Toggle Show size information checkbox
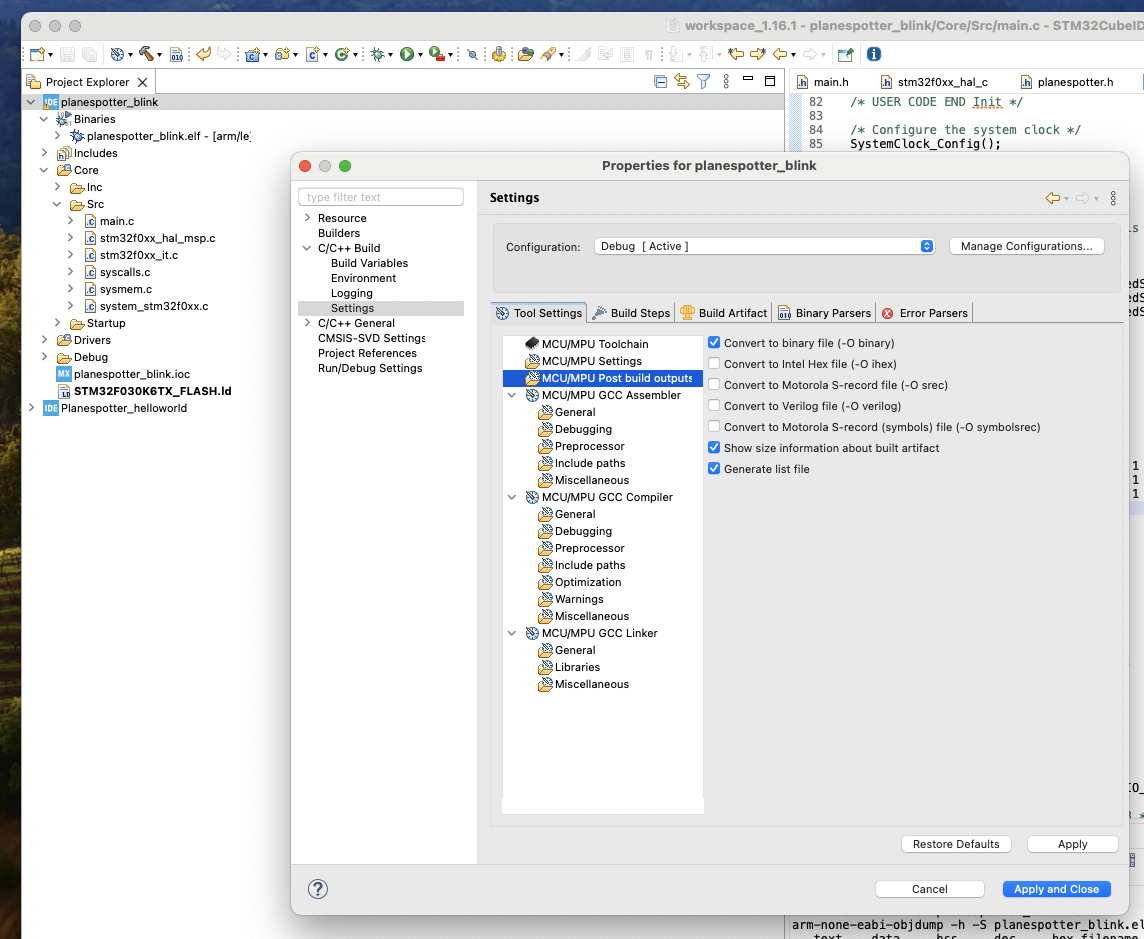Screen dimensions: 1144x939 [x=714, y=447]
